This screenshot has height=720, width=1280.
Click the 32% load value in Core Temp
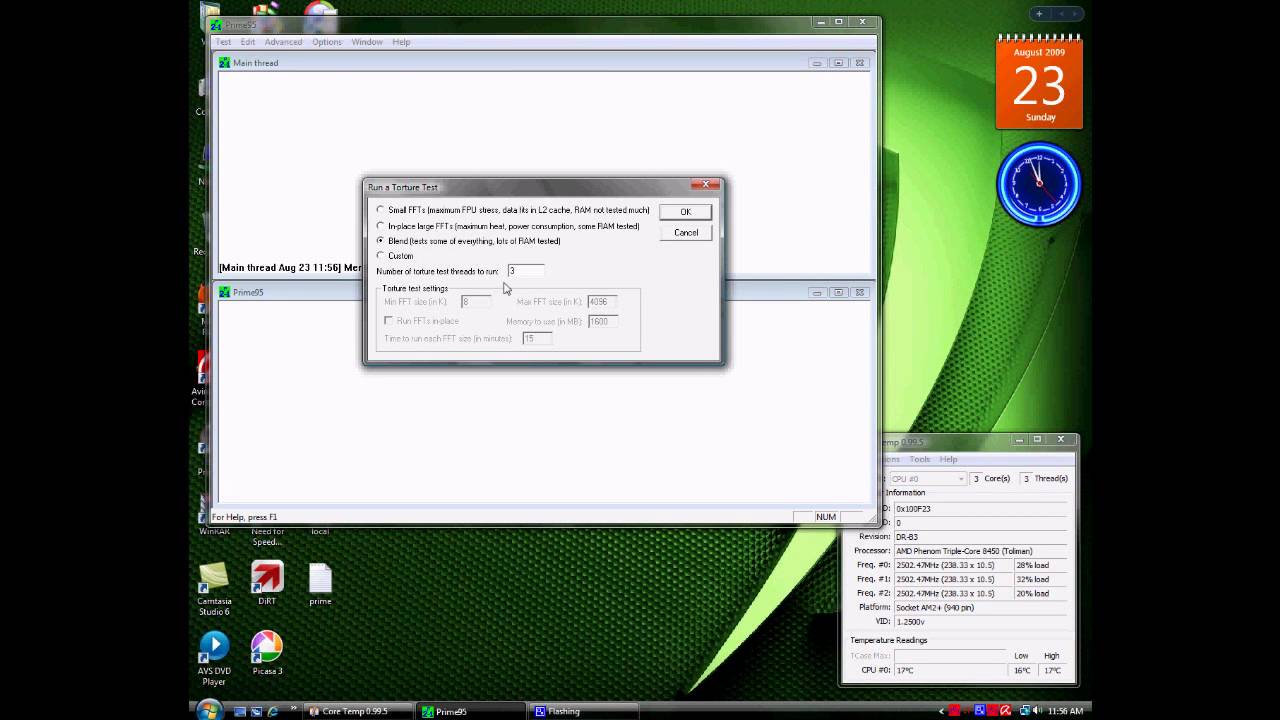click(x=1041, y=579)
